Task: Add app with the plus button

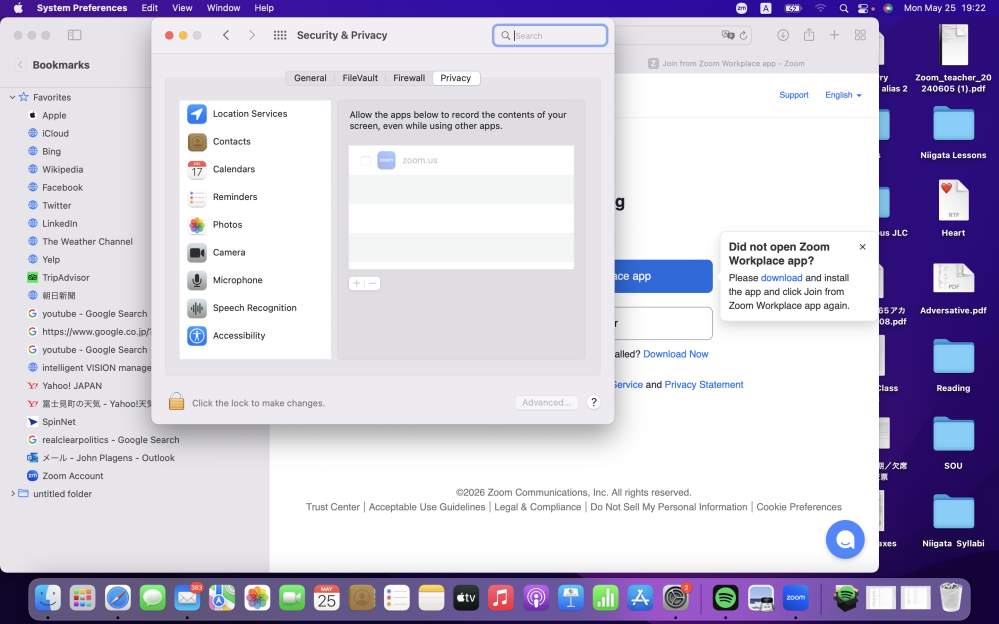Action: [357, 283]
